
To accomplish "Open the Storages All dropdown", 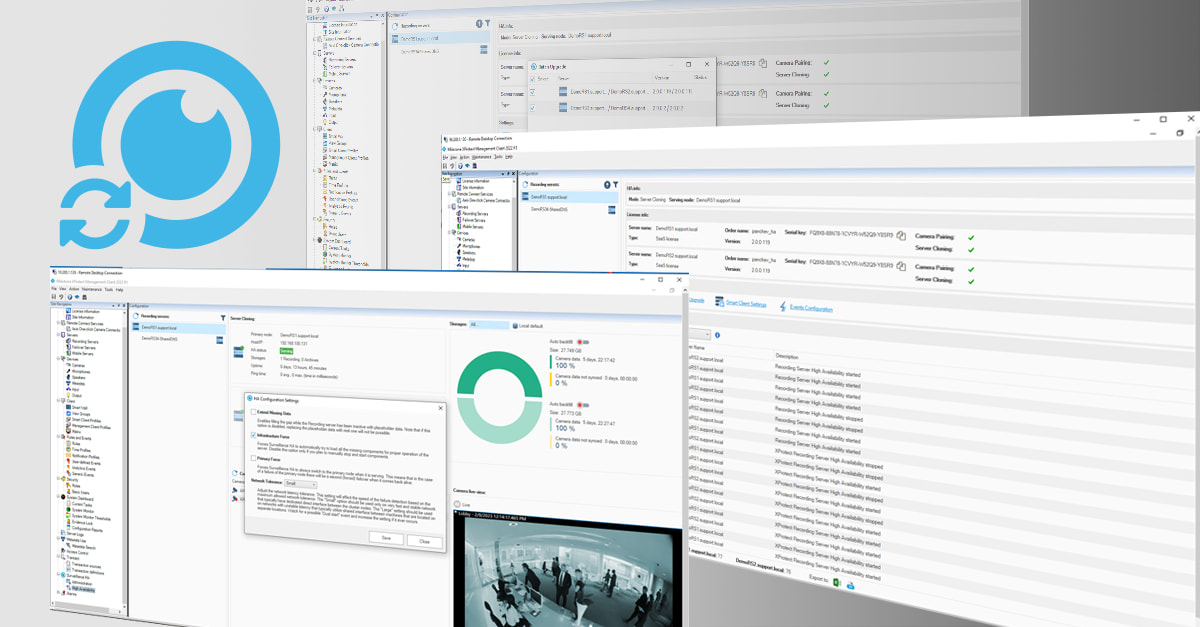I will click(489, 325).
